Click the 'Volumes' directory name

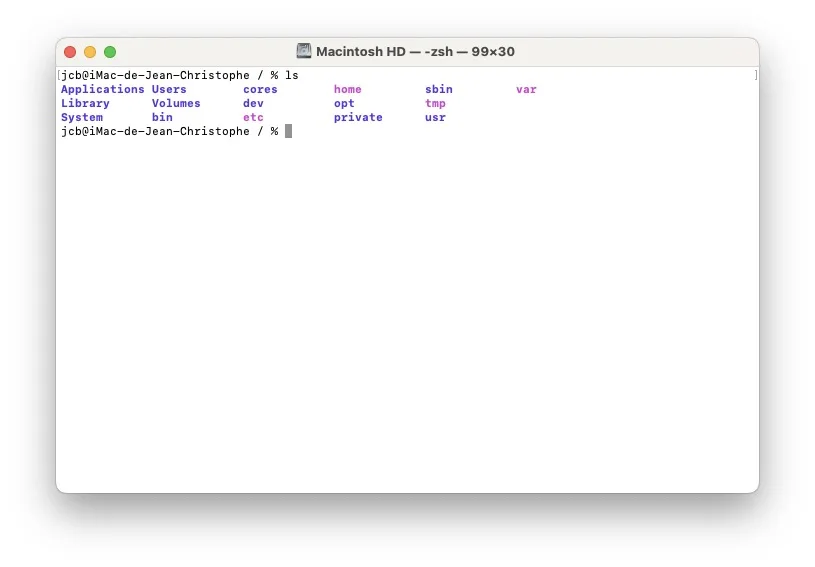point(176,103)
